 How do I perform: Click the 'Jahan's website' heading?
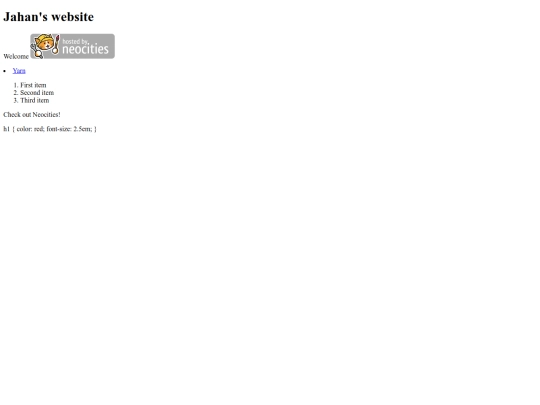pos(49,17)
